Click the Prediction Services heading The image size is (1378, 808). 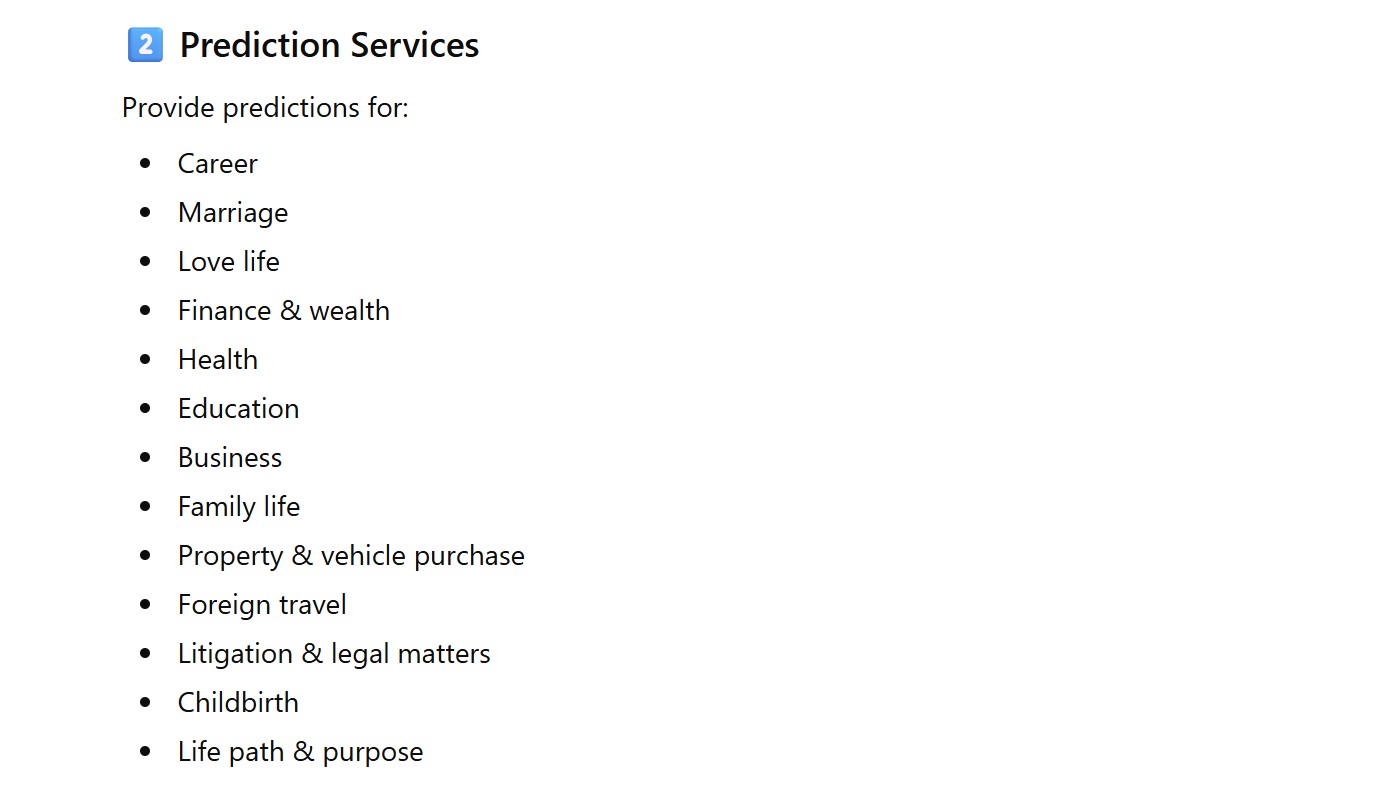point(329,45)
